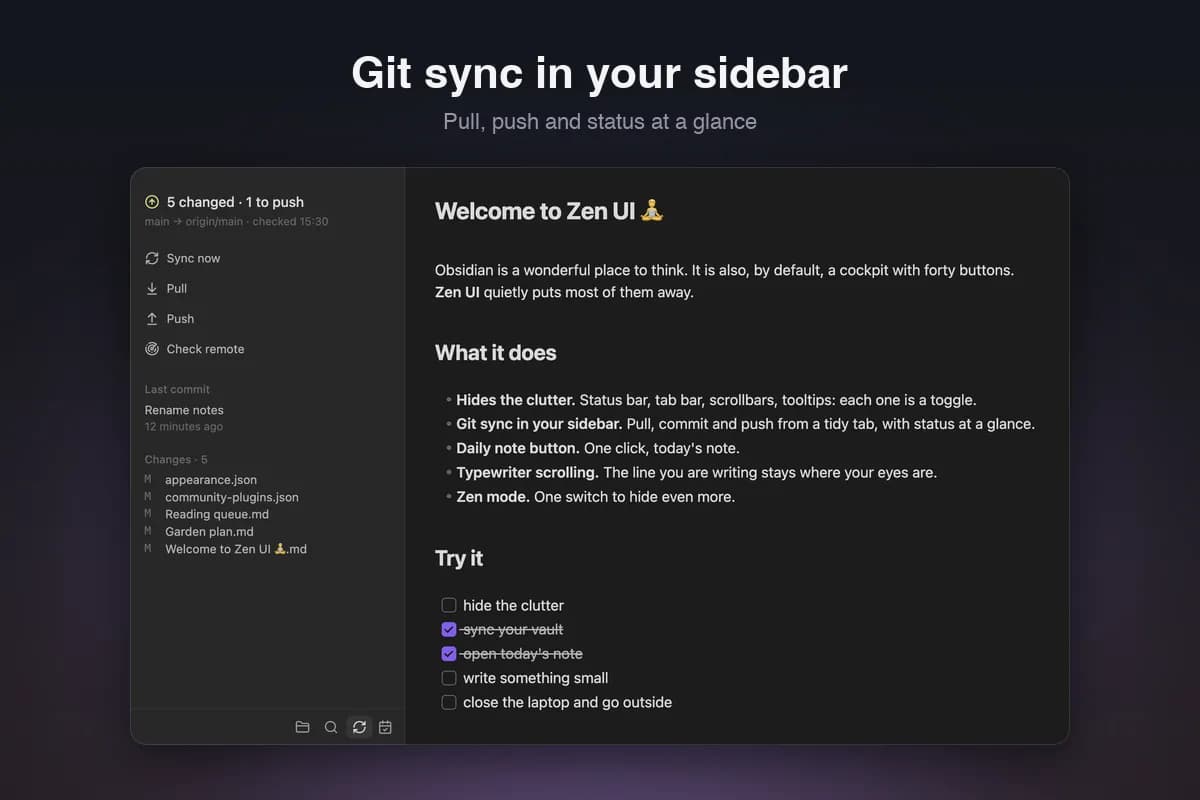Viewport: 1200px width, 800px height.
Task: Click the 'What it does' heading
Action: 496,353
